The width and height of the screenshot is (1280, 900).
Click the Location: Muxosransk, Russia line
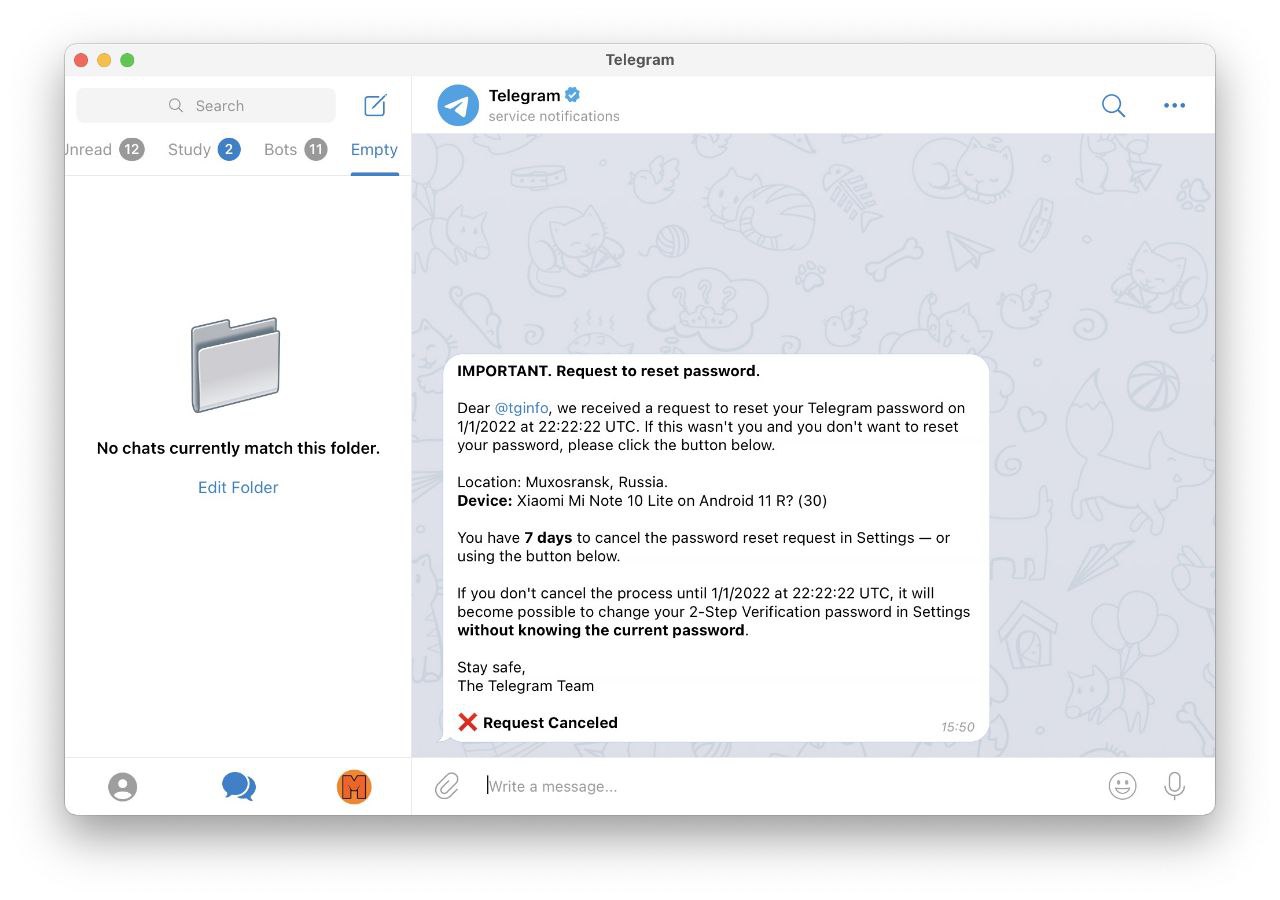pos(562,482)
